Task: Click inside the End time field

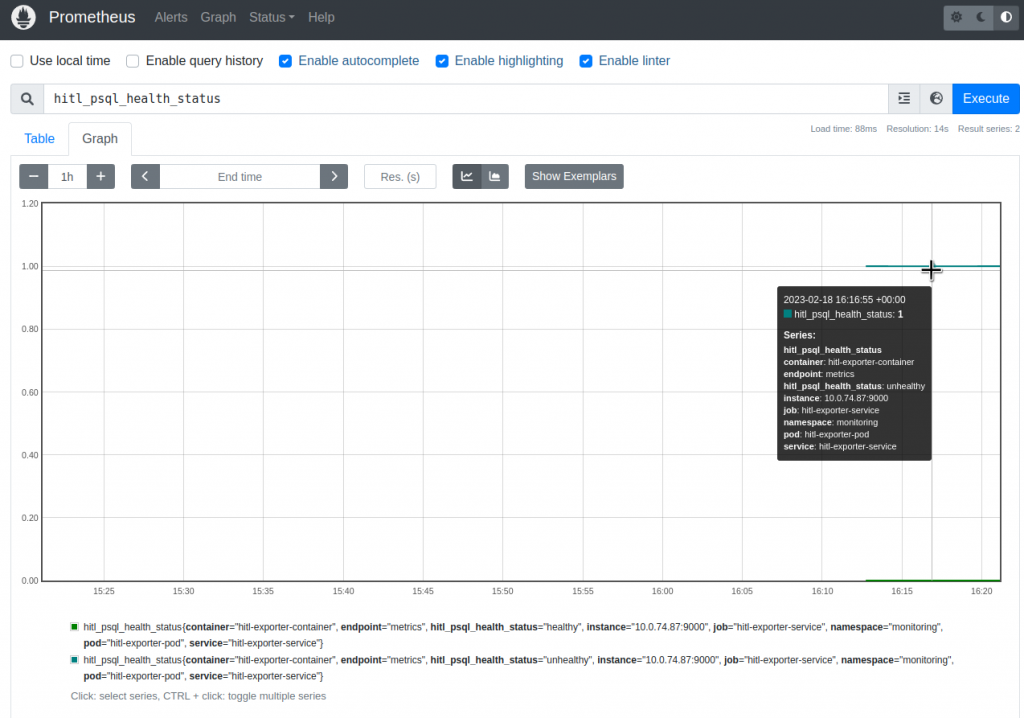Action: 240,176
